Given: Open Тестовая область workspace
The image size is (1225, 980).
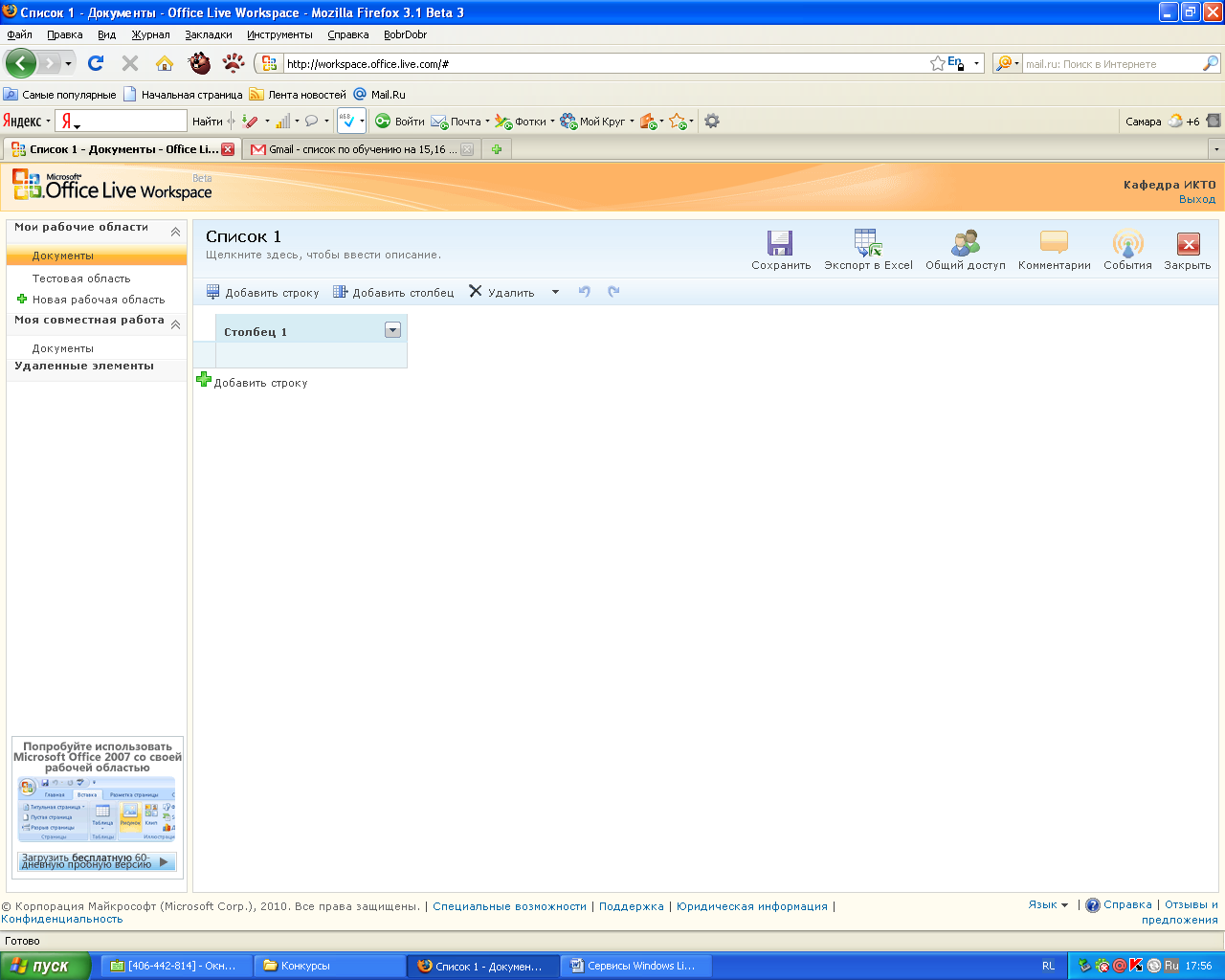Looking at the screenshot, I should pyautogui.click(x=81, y=278).
